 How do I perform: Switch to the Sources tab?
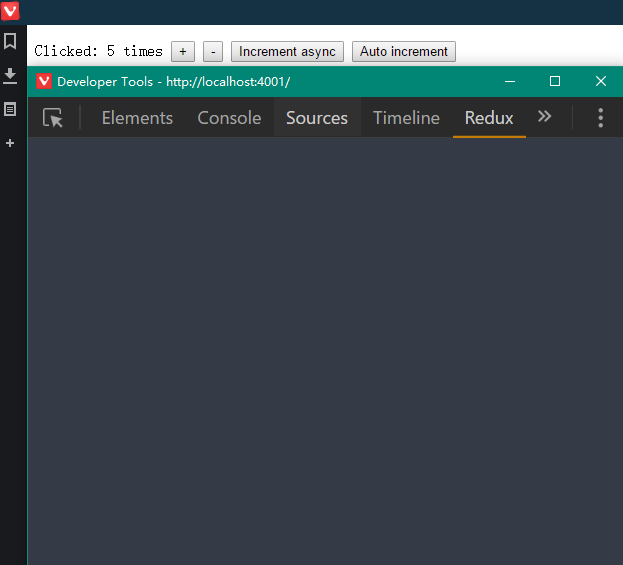[x=317, y=118]
